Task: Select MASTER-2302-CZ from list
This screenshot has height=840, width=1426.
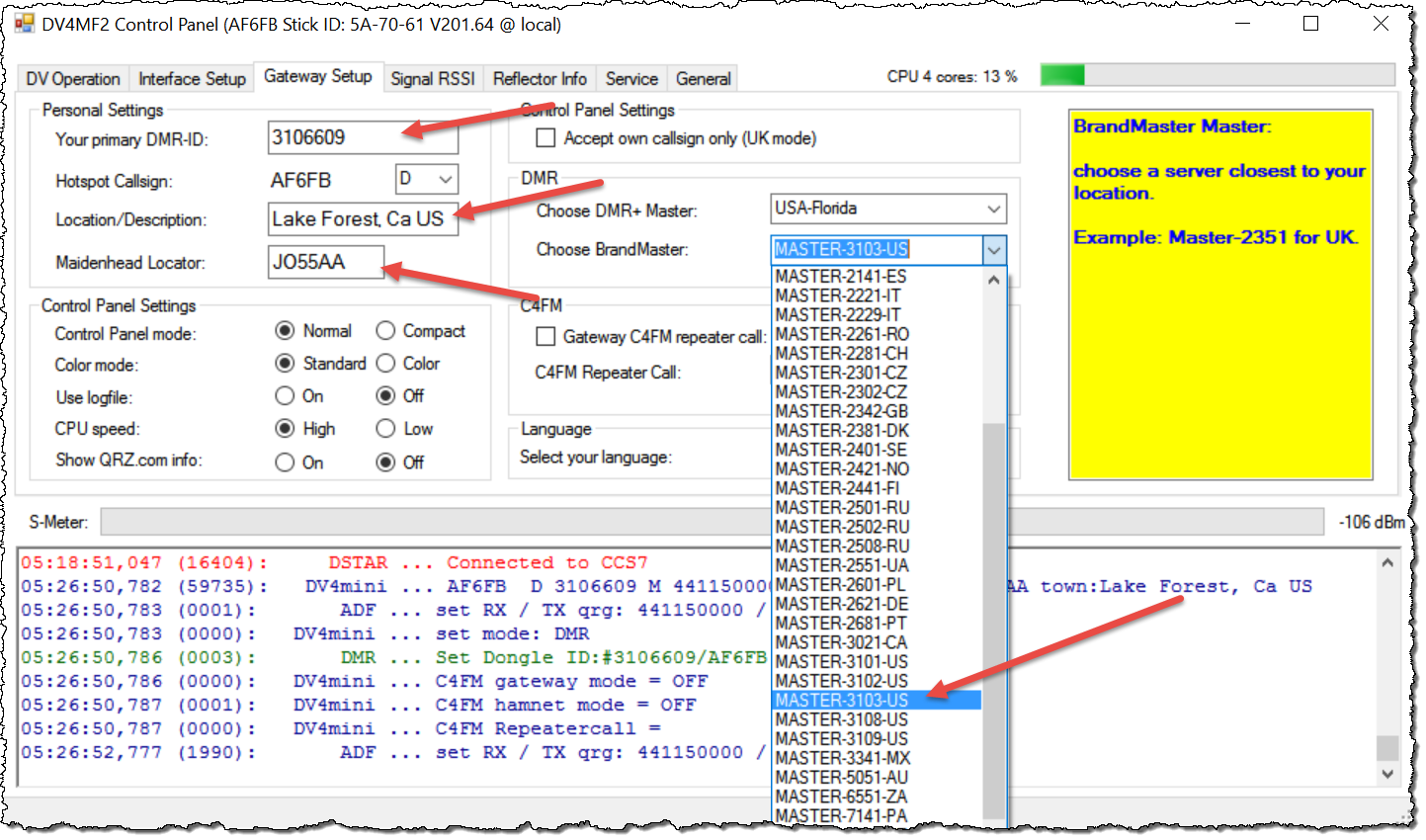Action: [x=877, y=391]
